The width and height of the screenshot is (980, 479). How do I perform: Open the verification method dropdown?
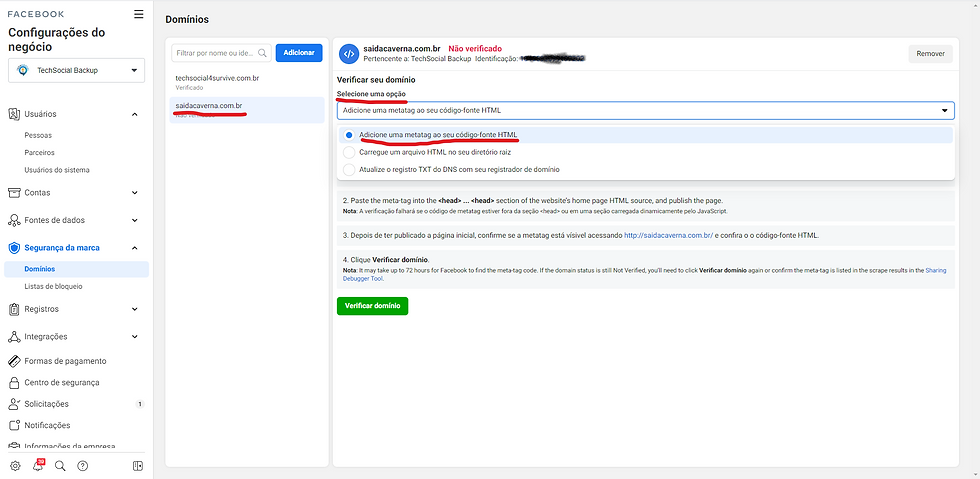[x=646, y=111]
